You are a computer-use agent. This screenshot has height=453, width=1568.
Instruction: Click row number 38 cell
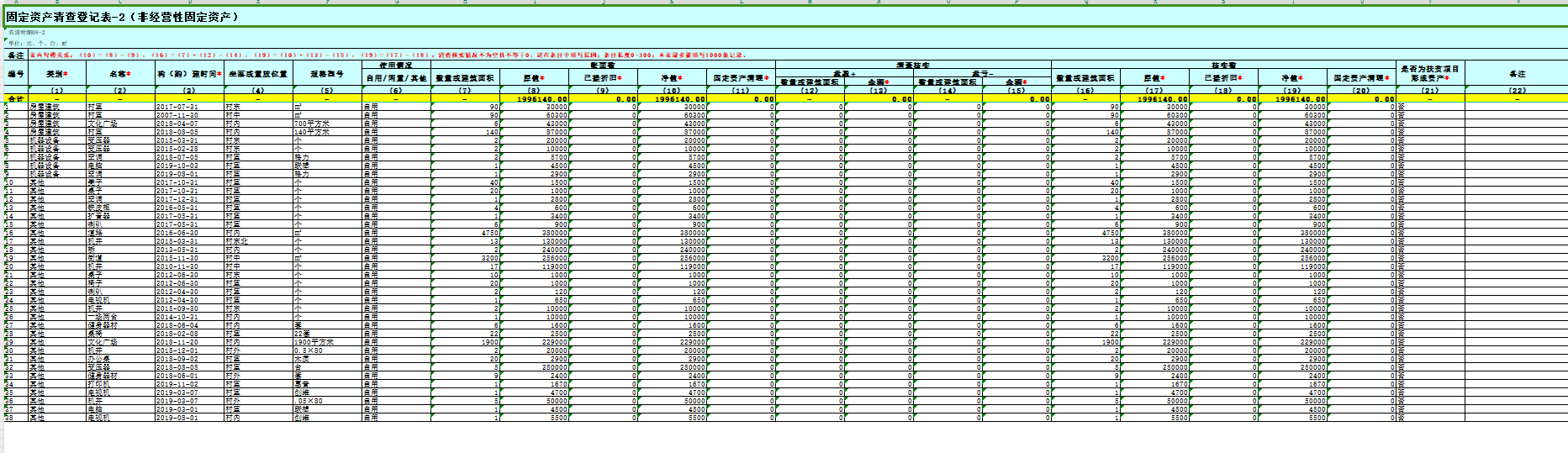point(16,418)
